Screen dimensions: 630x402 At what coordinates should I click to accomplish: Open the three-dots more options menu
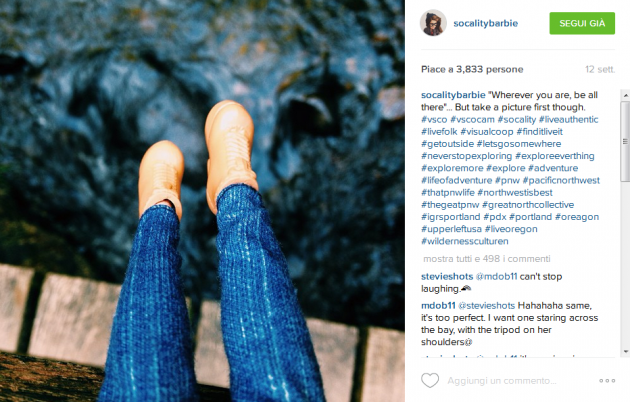pyautogui.click(x=607, y=381)
